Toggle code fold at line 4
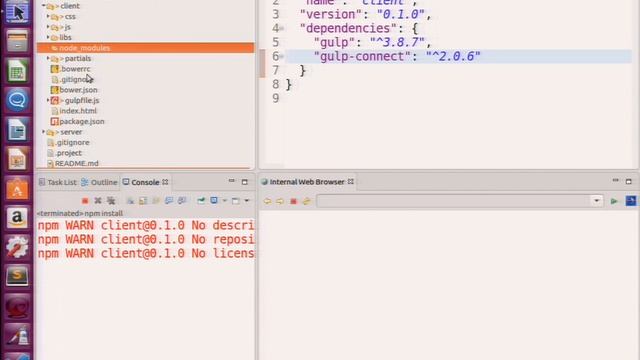The image size is (640, 360). pyautogui.click(x=282, y=29)
